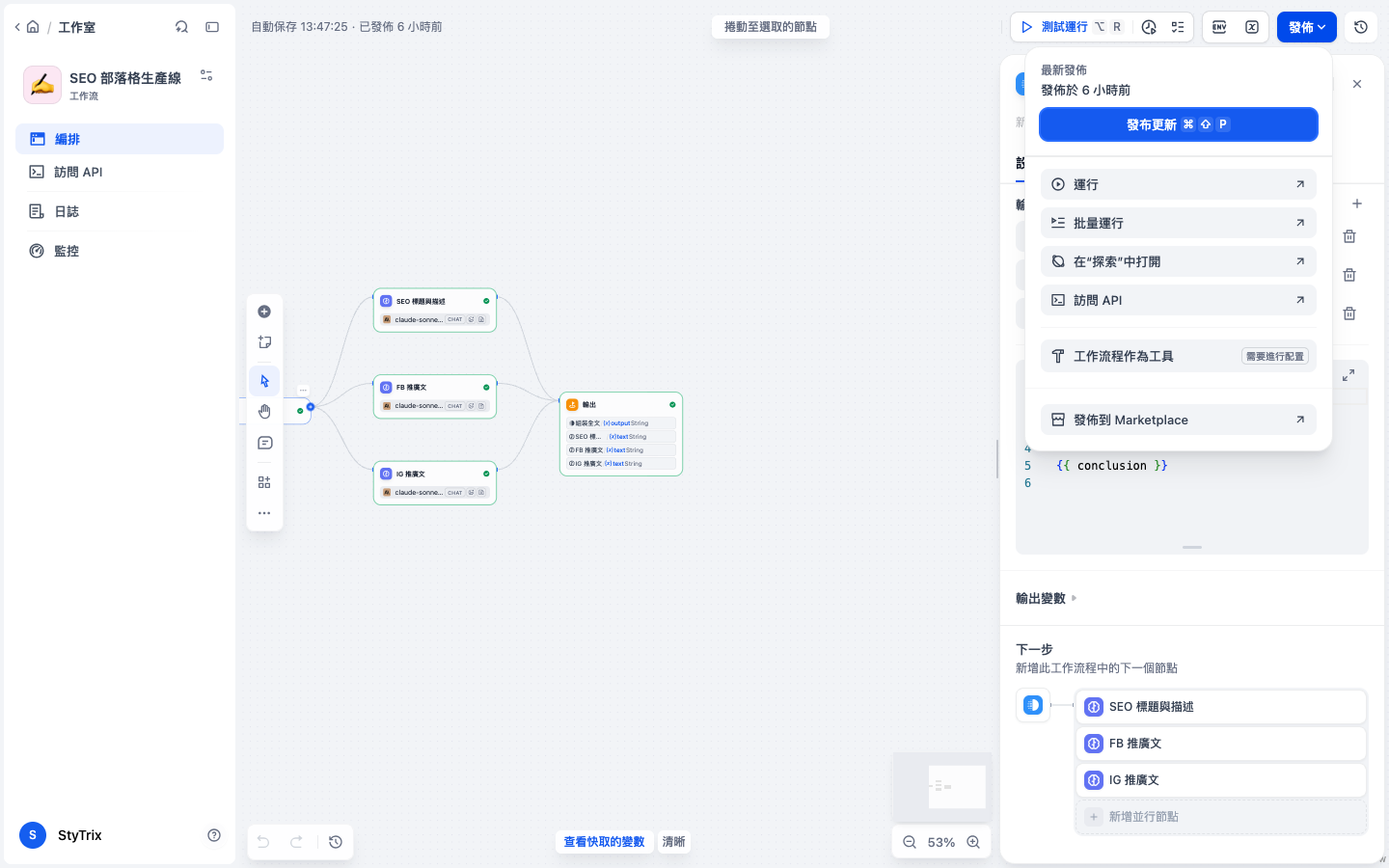
Task: Open the 53% zoom level menu
Action: [941, 842]
